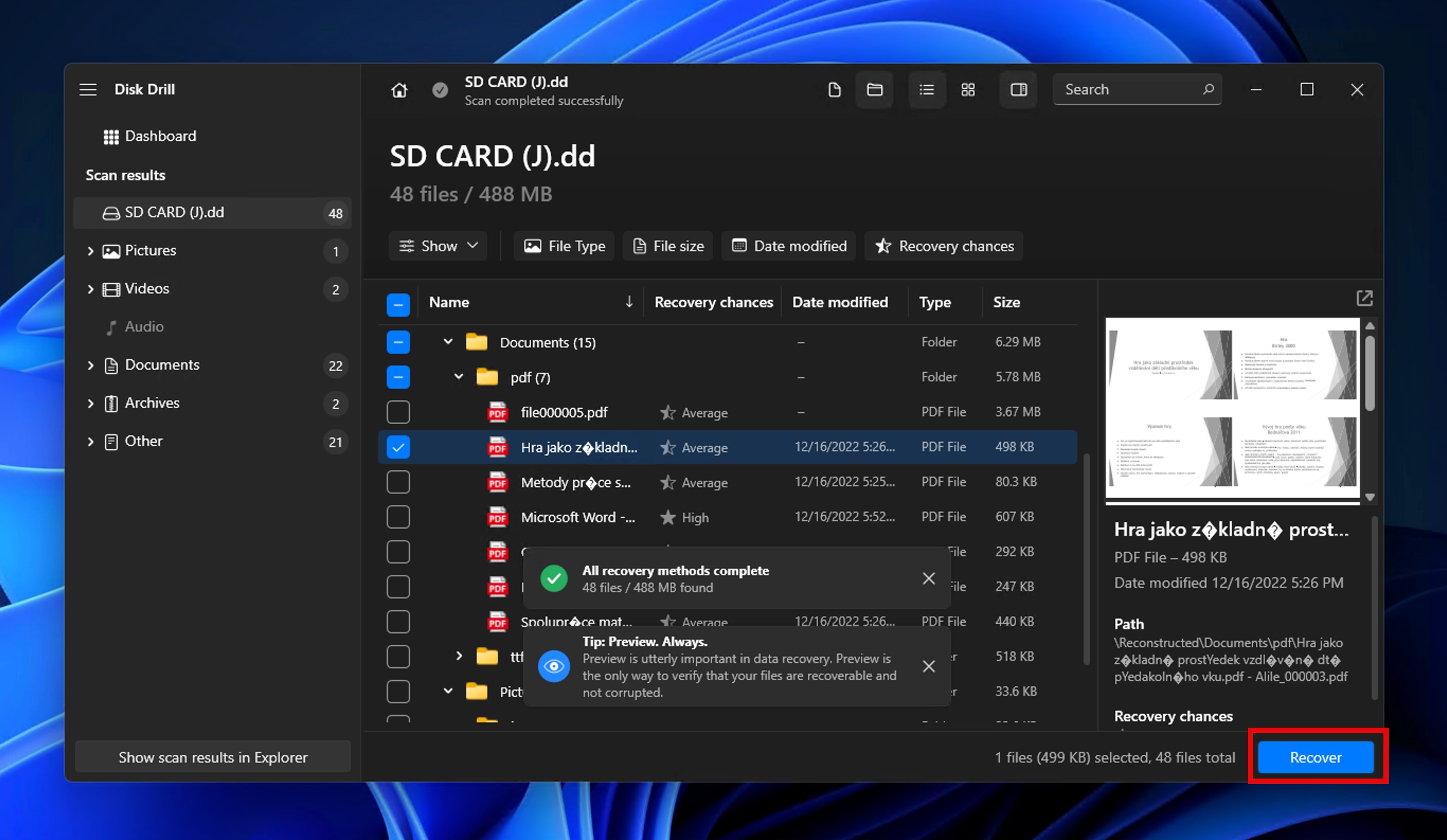
Task: Open the Show filter dropdown
Action: point(438,246)
